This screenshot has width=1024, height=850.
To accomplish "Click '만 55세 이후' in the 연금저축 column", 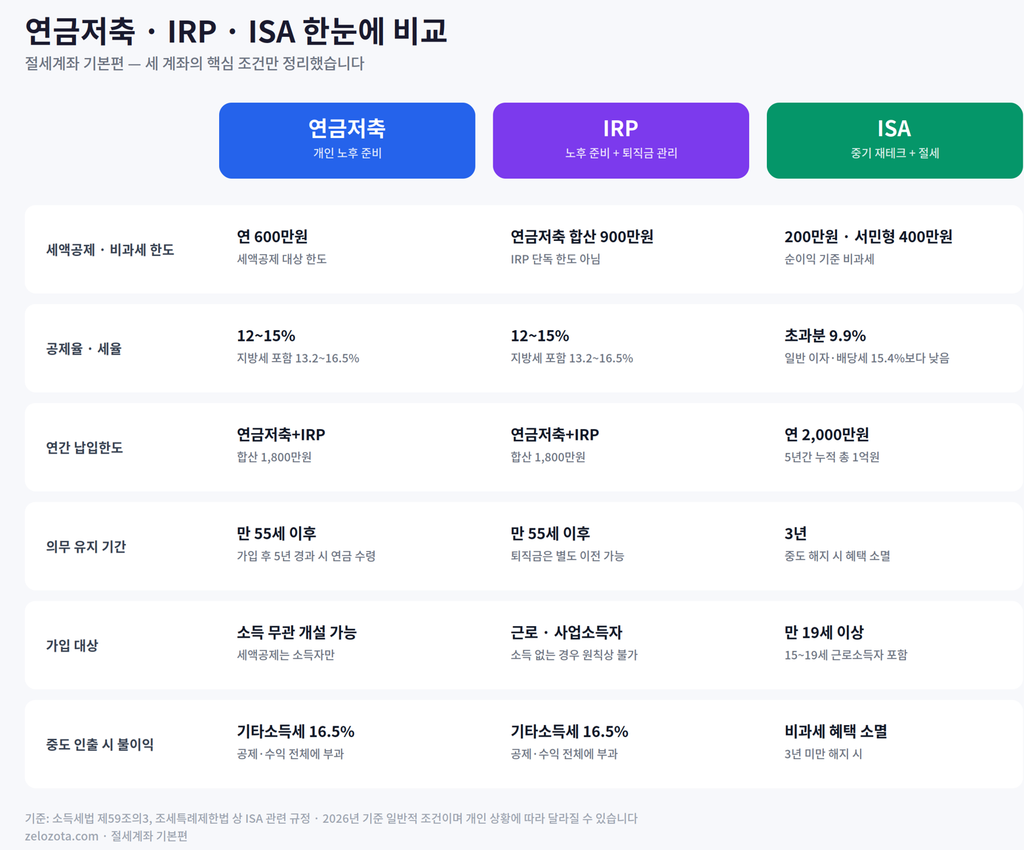I will point(276,533).
